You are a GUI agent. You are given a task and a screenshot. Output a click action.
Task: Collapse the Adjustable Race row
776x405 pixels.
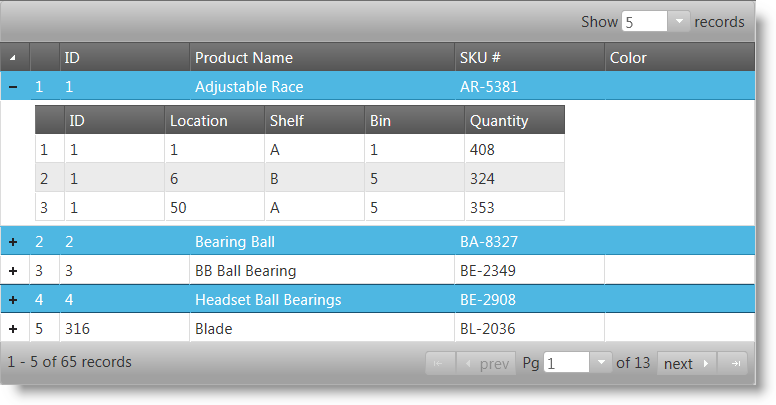click(x=13, y=87)
